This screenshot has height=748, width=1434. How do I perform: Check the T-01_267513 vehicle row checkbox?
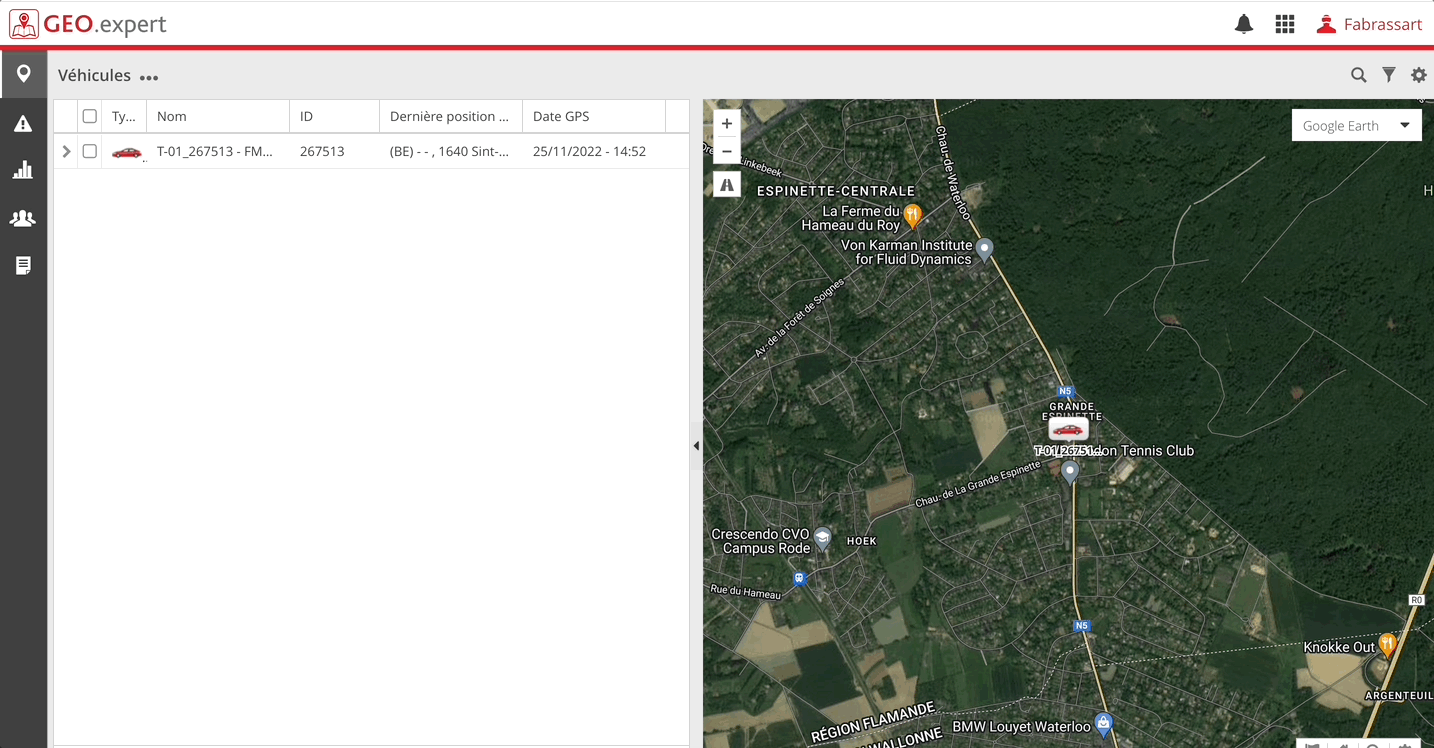[90, 151]
